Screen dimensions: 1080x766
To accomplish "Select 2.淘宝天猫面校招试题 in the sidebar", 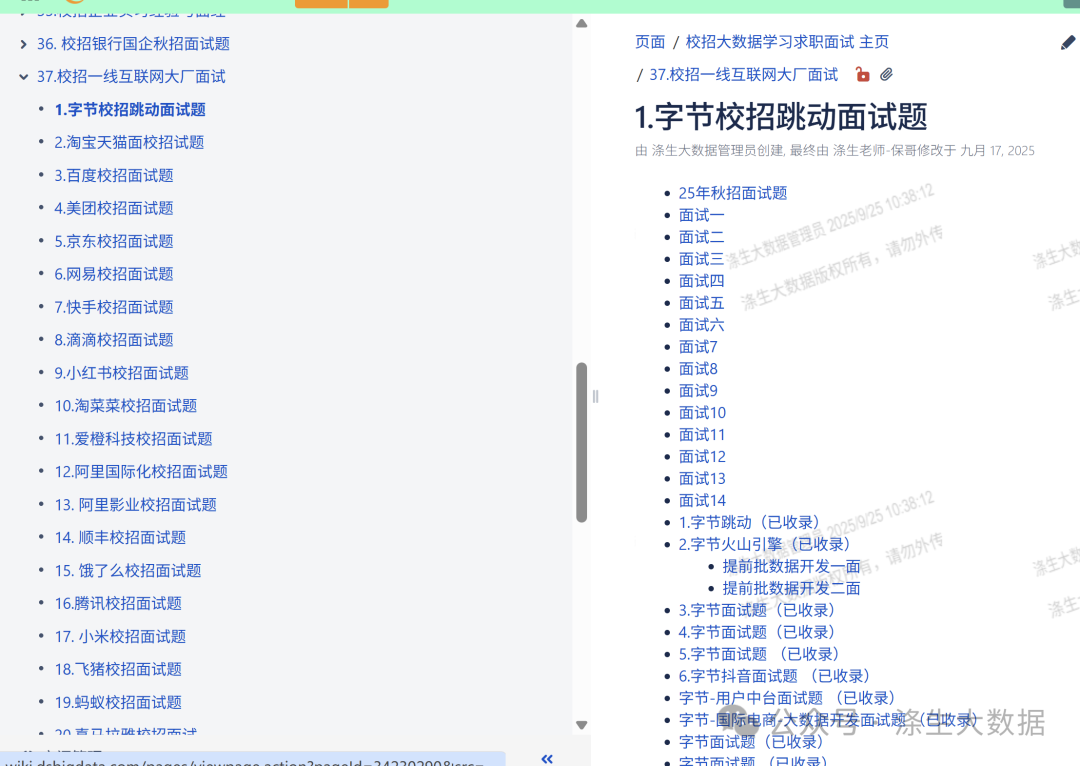I will 129,142.
